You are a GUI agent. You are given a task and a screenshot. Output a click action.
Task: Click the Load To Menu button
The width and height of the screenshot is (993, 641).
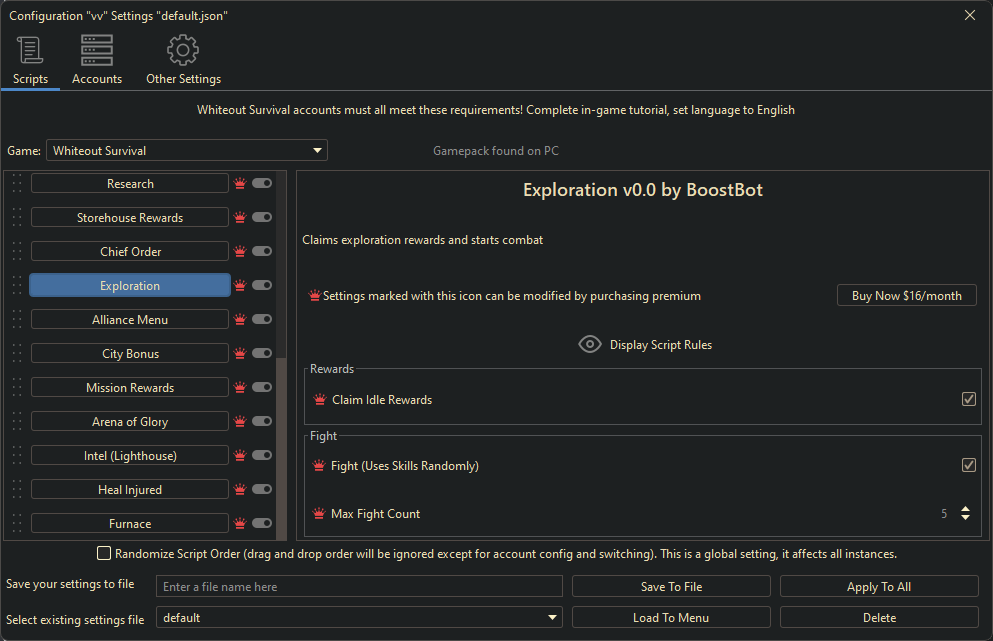671,618
